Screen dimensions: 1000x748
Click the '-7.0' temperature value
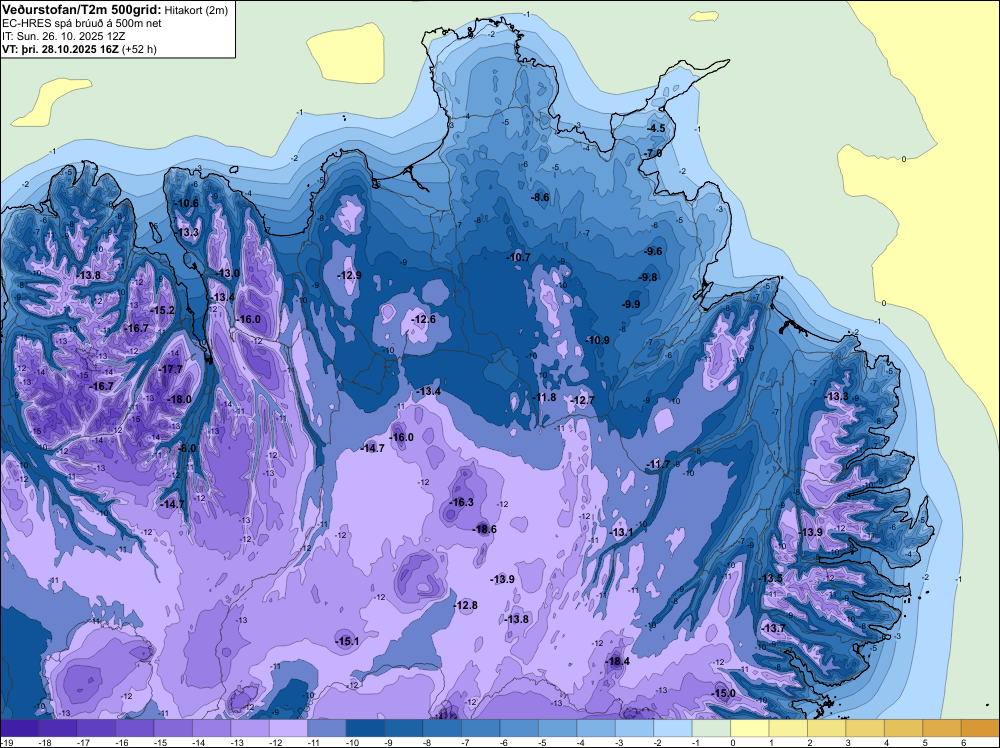[653, 154]
